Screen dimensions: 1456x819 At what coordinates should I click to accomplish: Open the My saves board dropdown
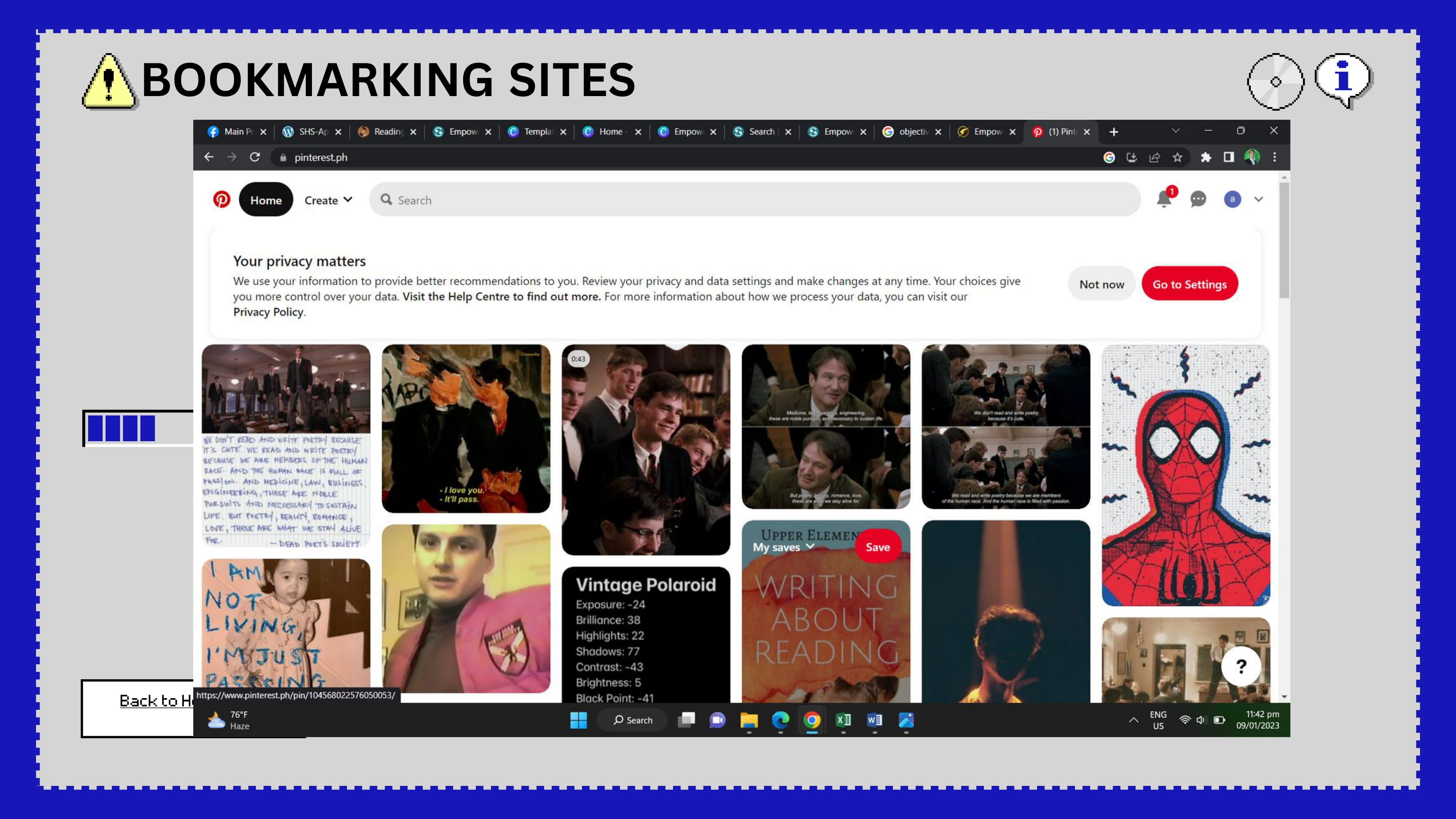(783, 547)
